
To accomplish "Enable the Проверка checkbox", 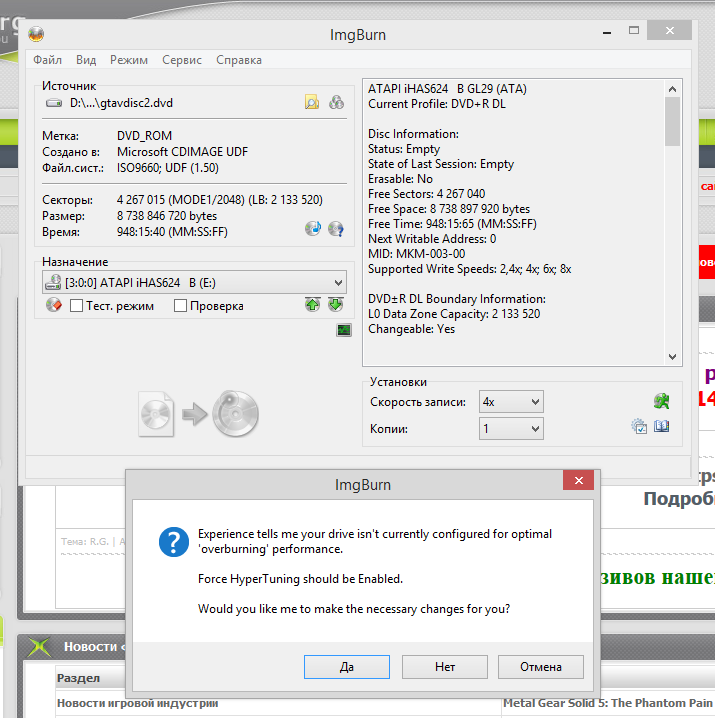I will point(180,305).
